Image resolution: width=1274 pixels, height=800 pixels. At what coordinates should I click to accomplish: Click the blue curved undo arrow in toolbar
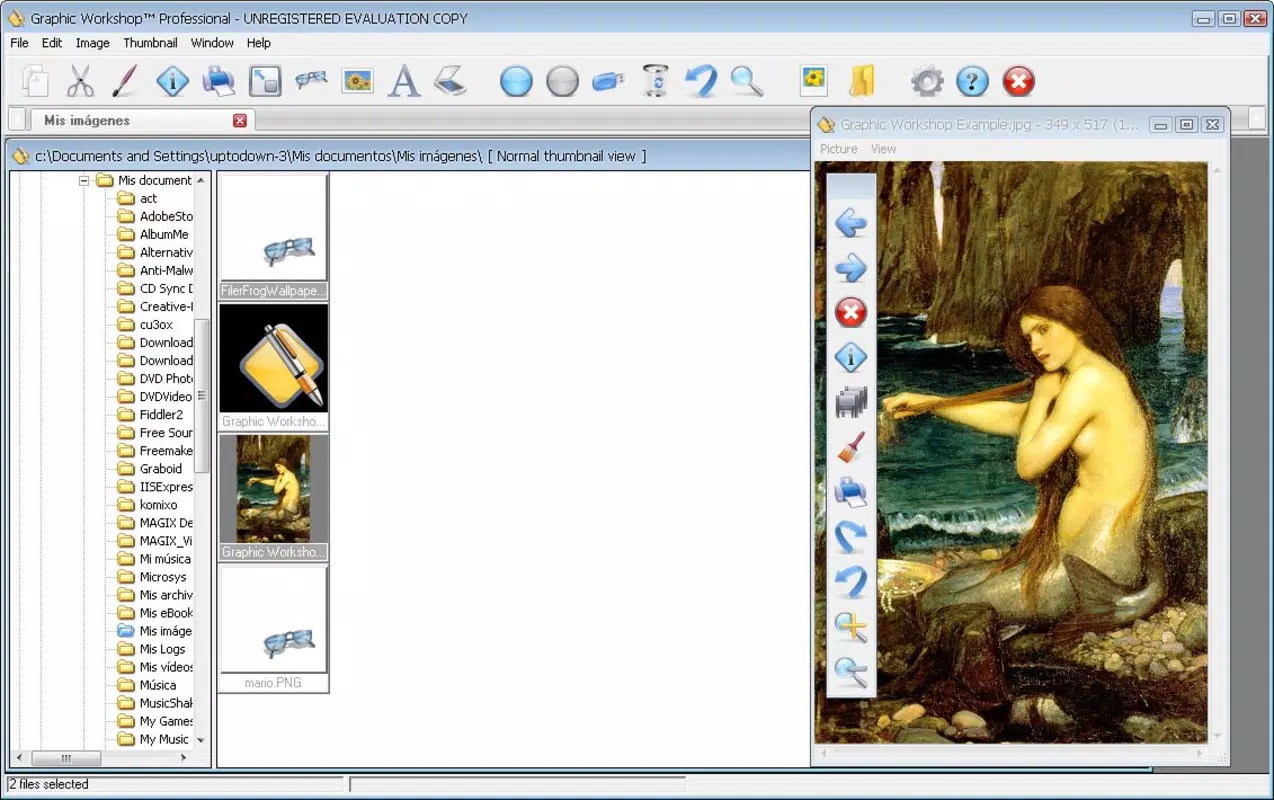pyautogui.click(x=701, y=81)
